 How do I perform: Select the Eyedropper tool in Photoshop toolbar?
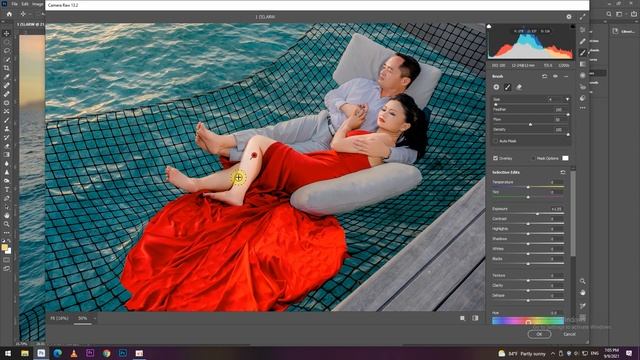click(x=7, y=76)
